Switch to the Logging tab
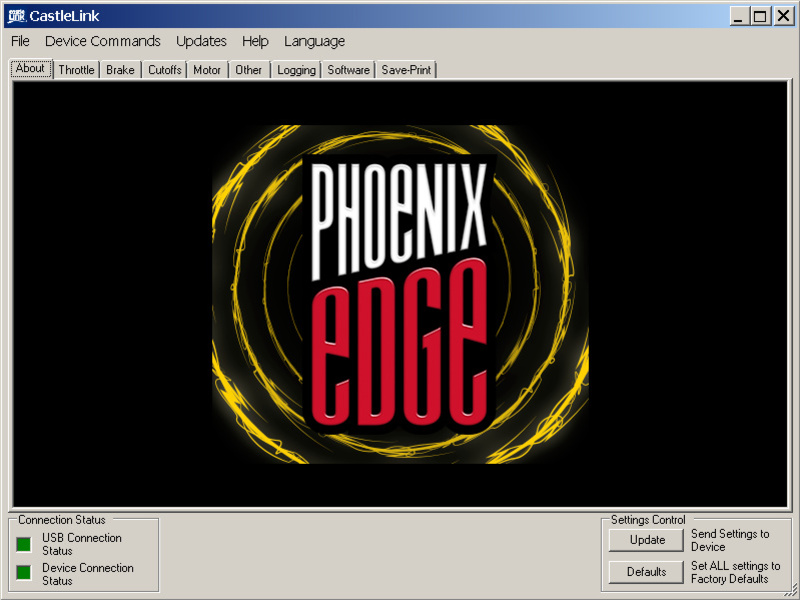This screenshot has width=800, height=600. tap(296, 70)
